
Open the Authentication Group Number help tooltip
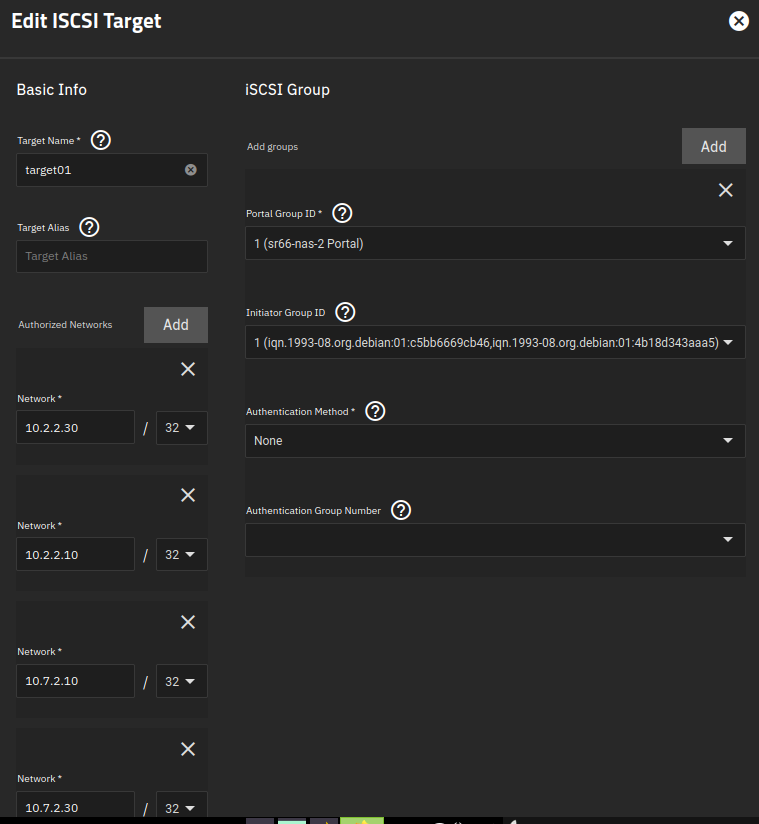401,510
